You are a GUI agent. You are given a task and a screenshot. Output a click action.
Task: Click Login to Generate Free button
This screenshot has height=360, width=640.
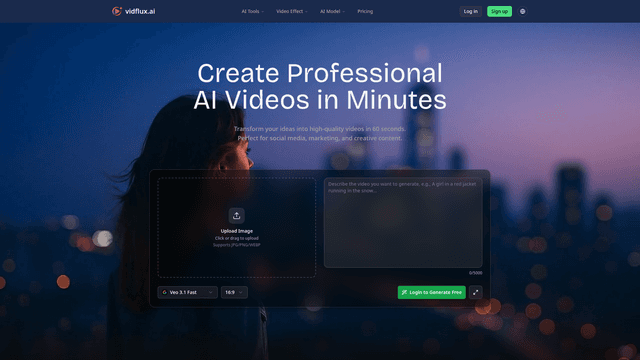[431, 292]
